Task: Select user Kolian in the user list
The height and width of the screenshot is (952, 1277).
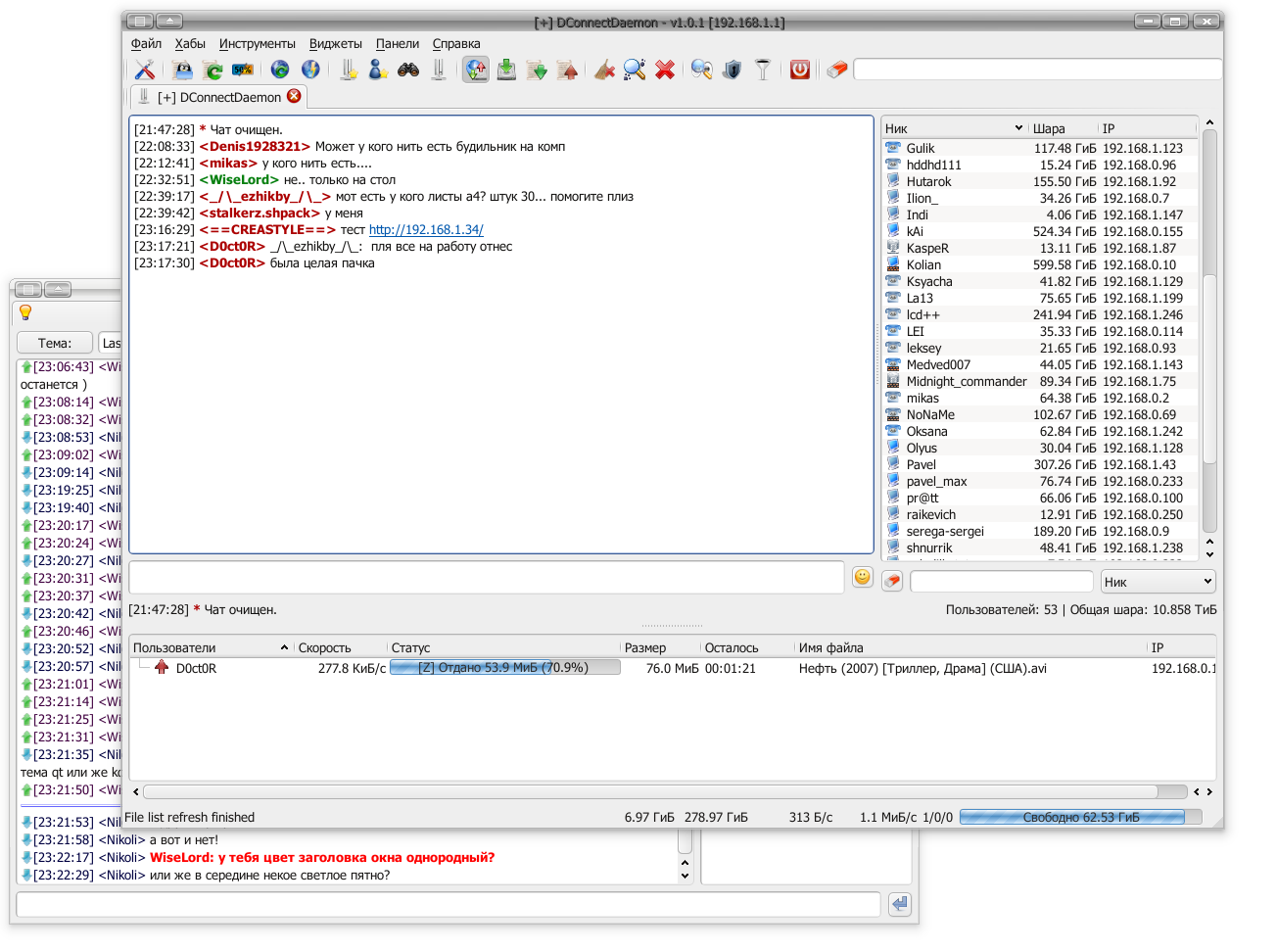Action: (x=1040, y=264)
